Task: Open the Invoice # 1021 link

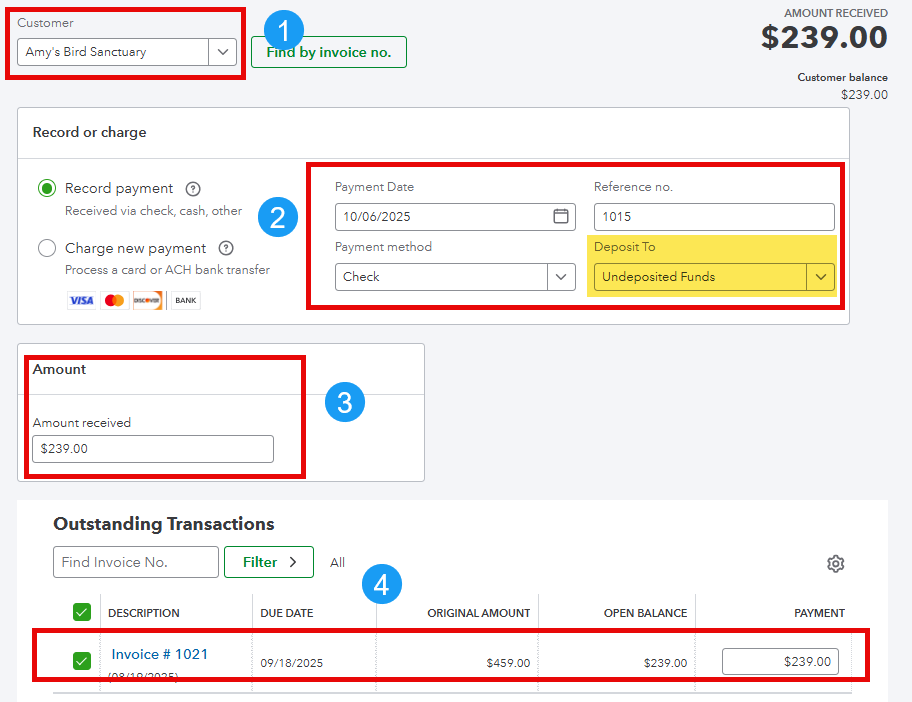Action: (x=160, y=654)
